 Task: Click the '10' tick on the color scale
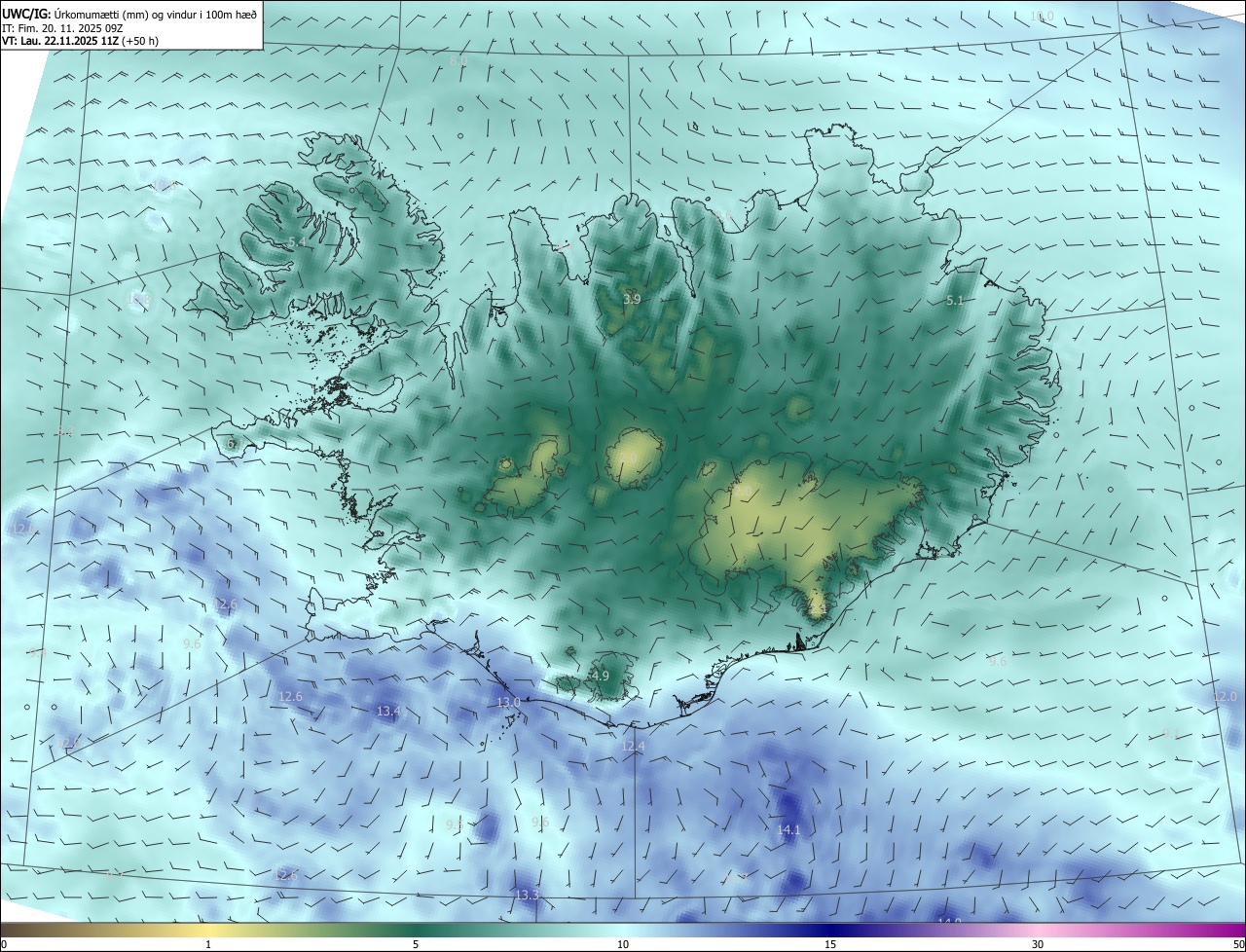tap(623, 944)
